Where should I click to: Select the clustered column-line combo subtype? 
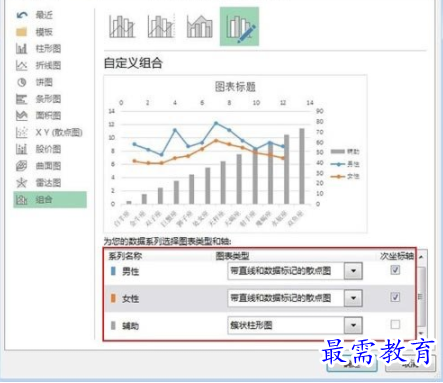[122, 26]
